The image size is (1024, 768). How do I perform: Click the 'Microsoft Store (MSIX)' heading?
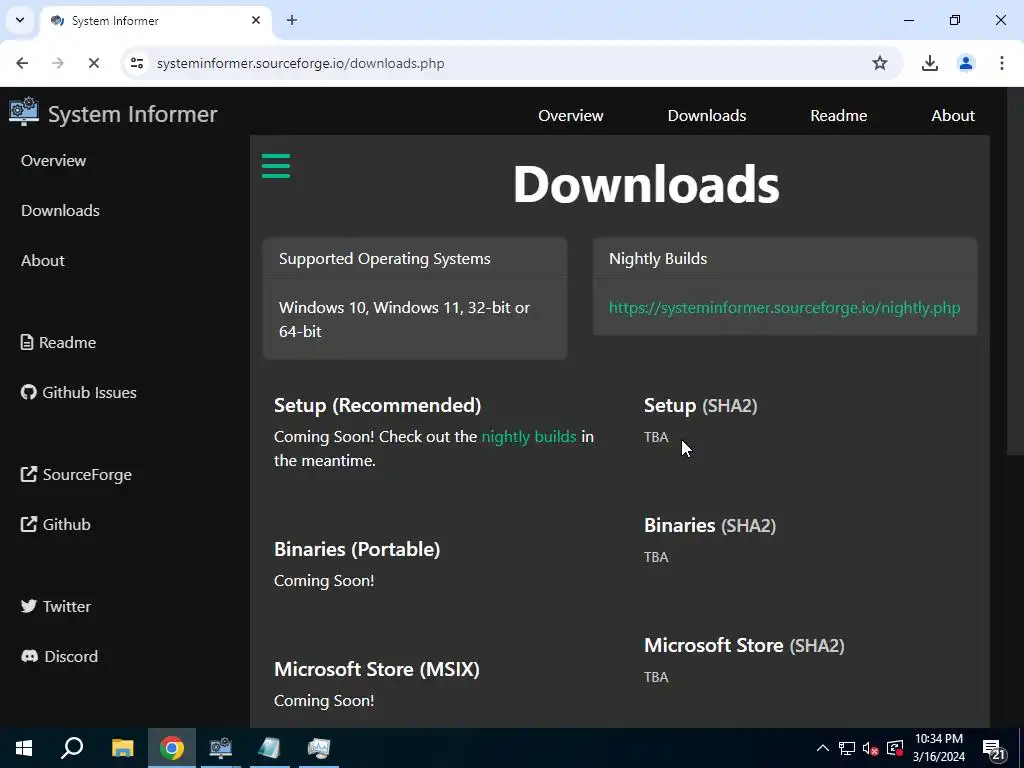click(377, 669)
